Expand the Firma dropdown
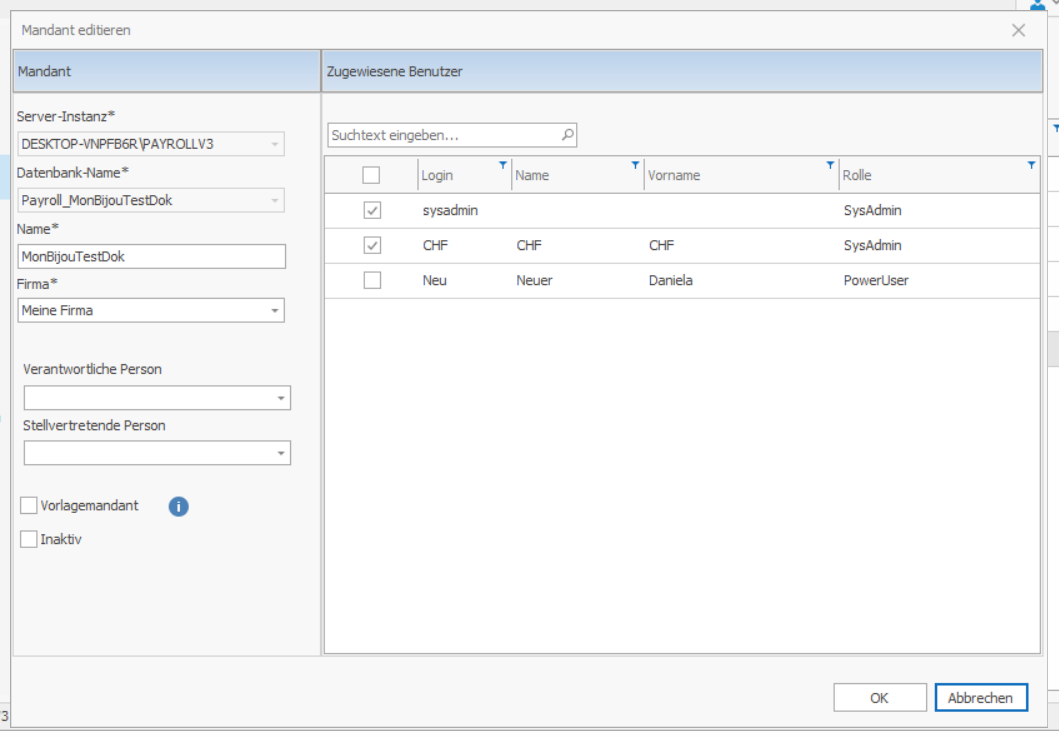 [275, 311]
